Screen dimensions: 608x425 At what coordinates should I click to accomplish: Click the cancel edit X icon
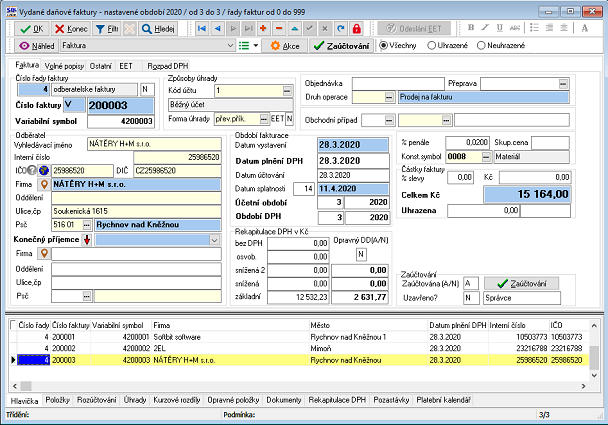(x=325, y=28)
